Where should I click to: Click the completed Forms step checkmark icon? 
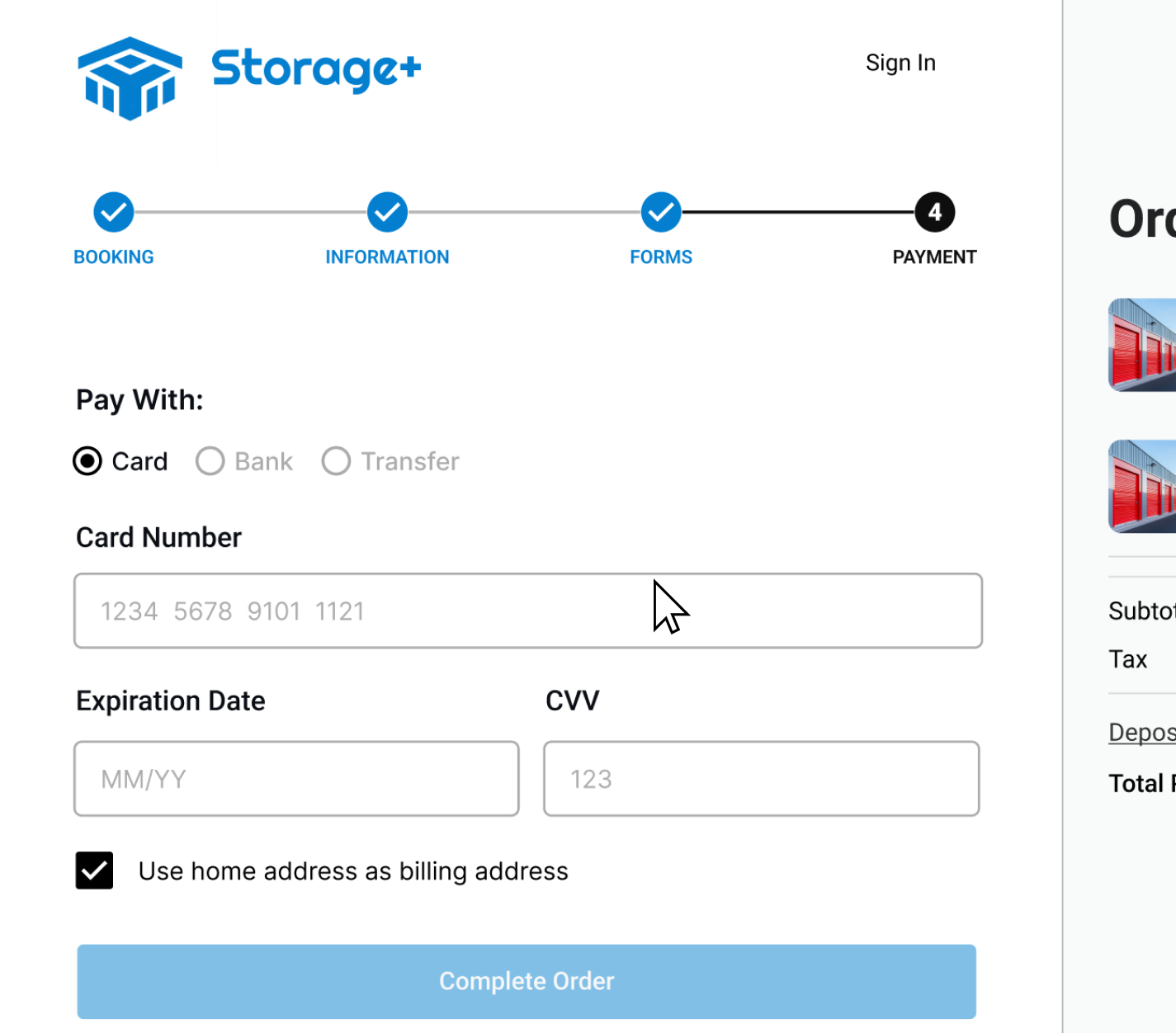click(661, 211)
